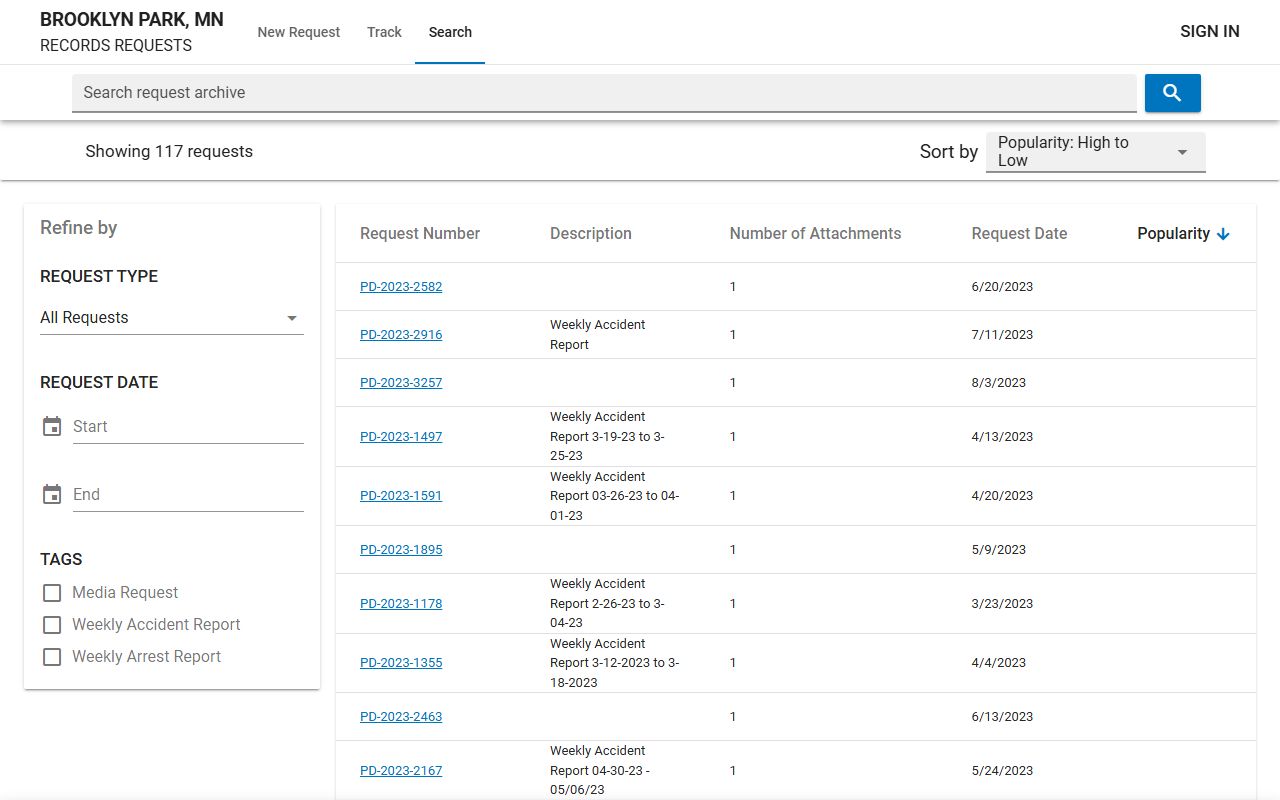
Task: Click the 4/20/2023 request date cell
Action: click(1002, 496)
